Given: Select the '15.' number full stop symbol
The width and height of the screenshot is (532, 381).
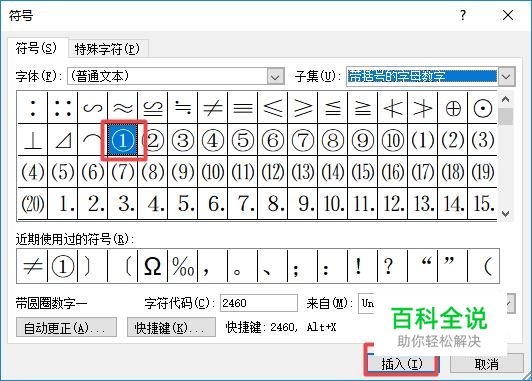Looking at the screenshot, I should point(482,204).
